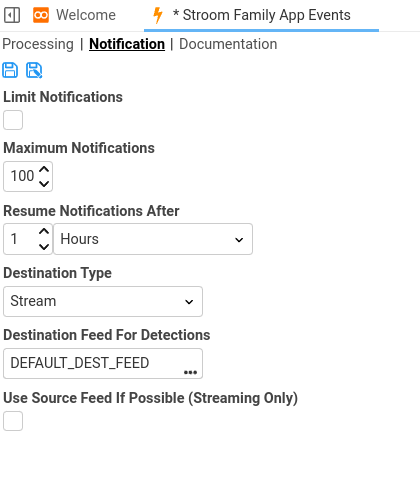Click the Notification sub-tab
The height and width of the screenshot is (480, 420).
127,44
